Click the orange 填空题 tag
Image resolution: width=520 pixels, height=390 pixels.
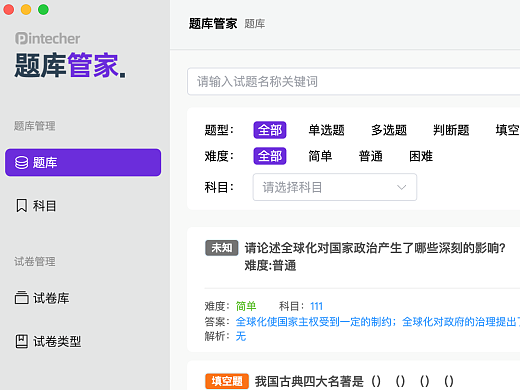coord(227,381)
